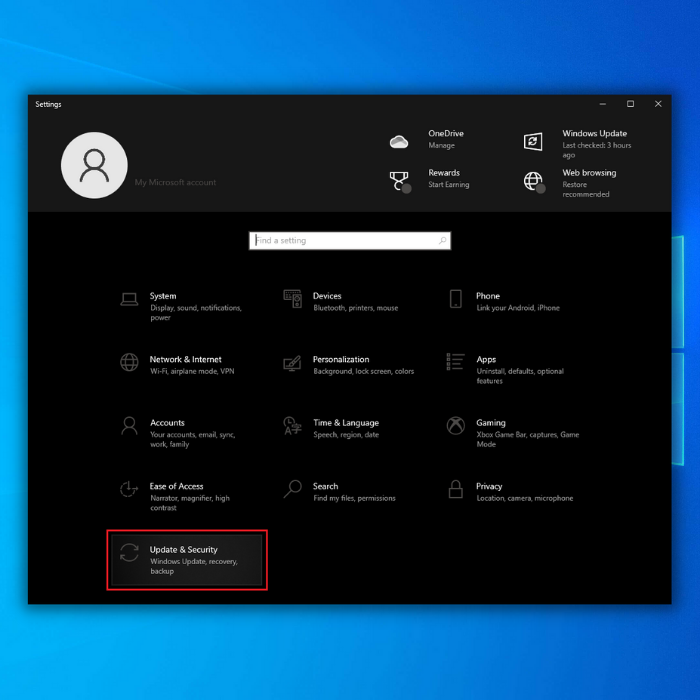The height and width of the screenshot is (700, 700).
Task: Open the Time & Language title
Action: click(x=346, y=423)
